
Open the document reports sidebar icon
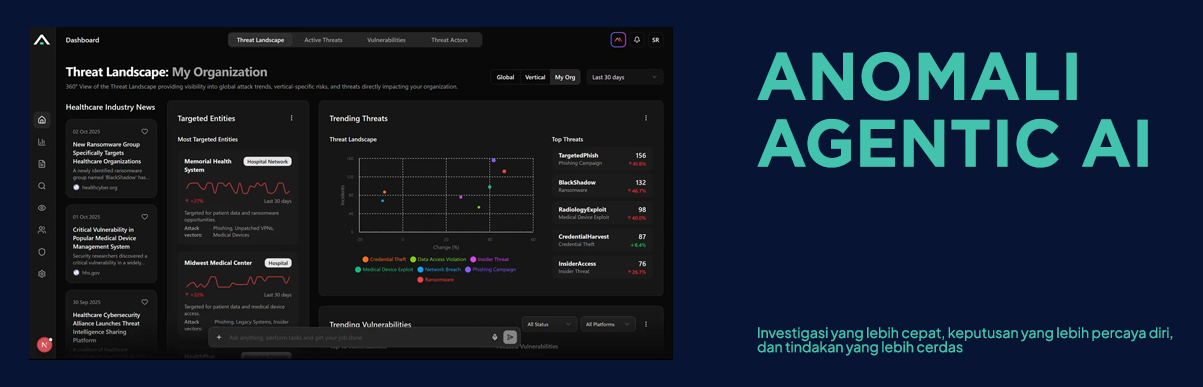click(x=41, y=164)
